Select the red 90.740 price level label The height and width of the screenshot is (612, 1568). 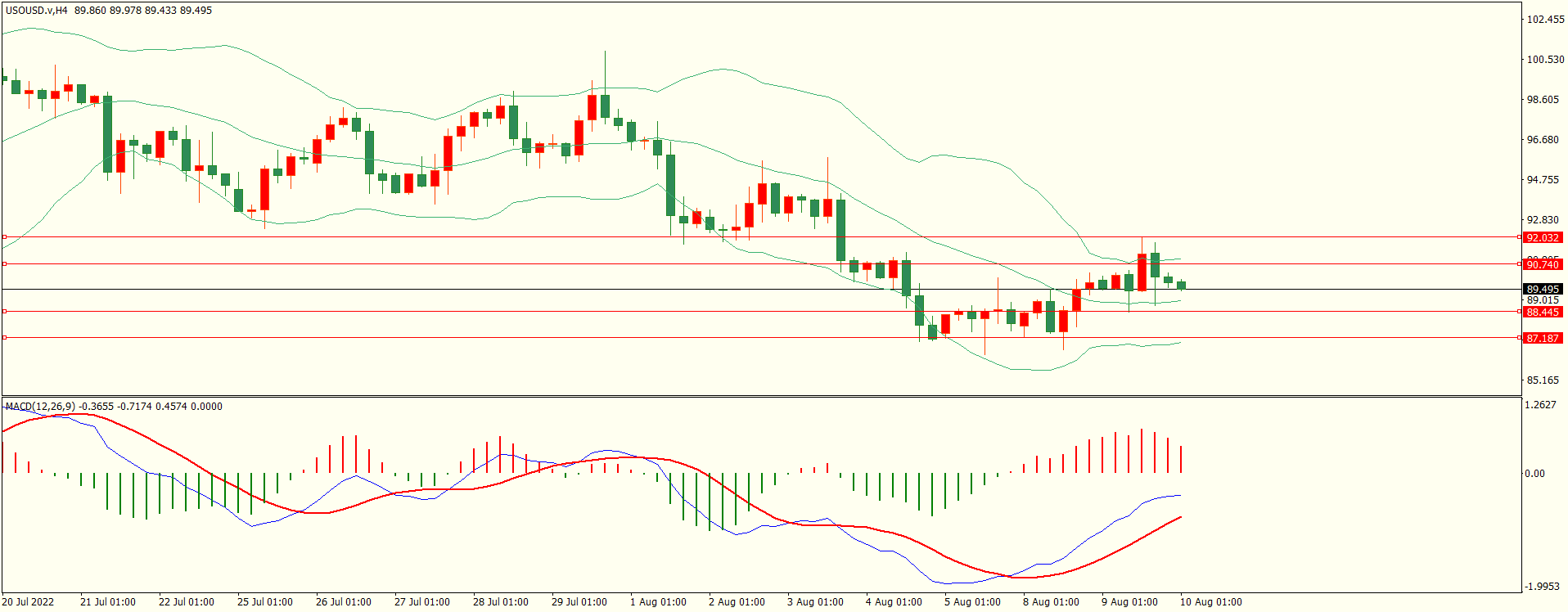[x=1543, y=264]
